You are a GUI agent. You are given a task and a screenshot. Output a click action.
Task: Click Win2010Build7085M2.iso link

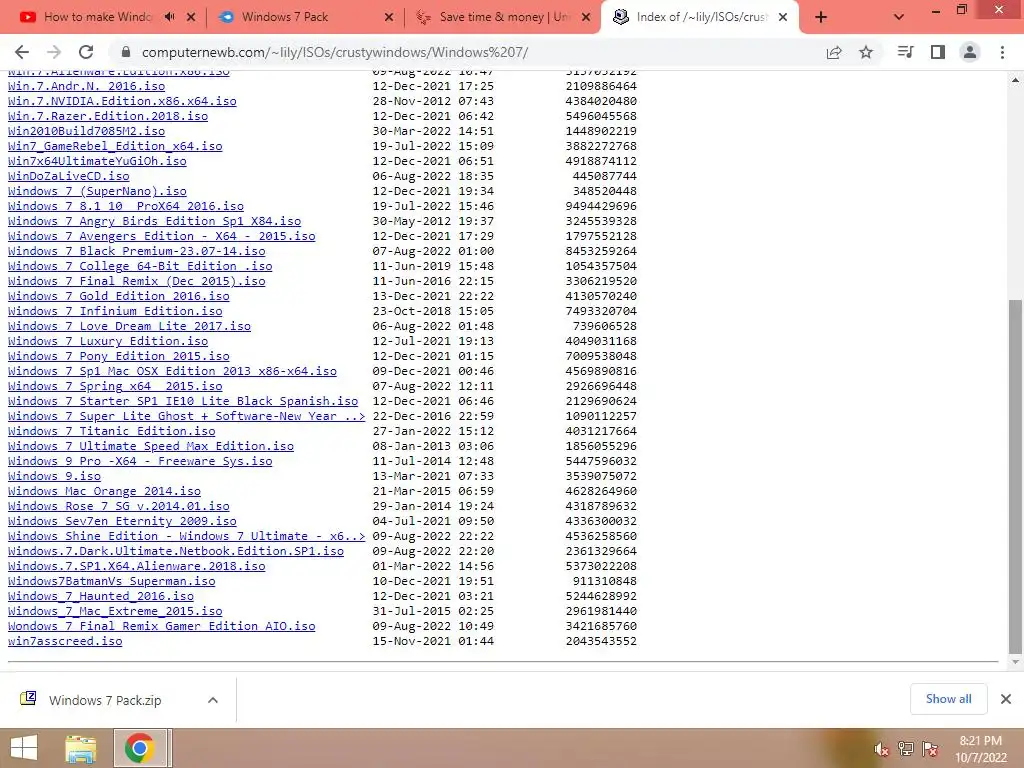[x=86, y=131]
